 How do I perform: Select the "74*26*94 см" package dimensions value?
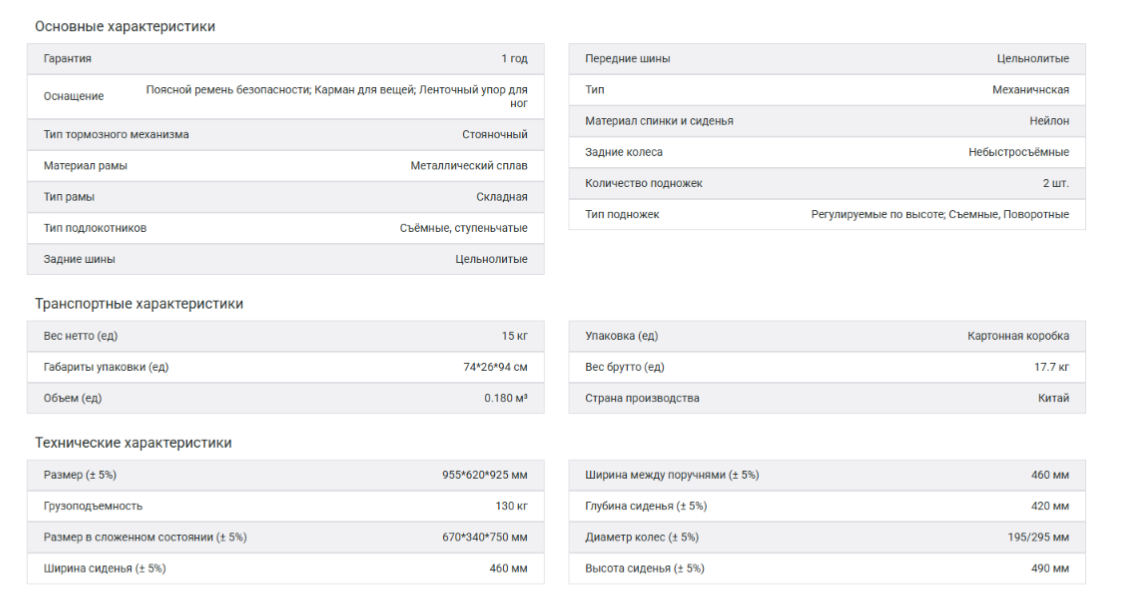click(x=495, y=367)
